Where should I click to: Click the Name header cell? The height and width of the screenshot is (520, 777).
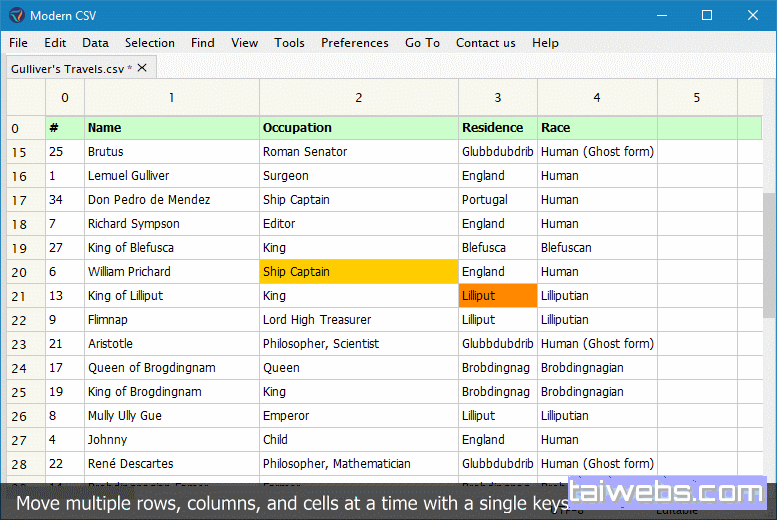[171, 128]
